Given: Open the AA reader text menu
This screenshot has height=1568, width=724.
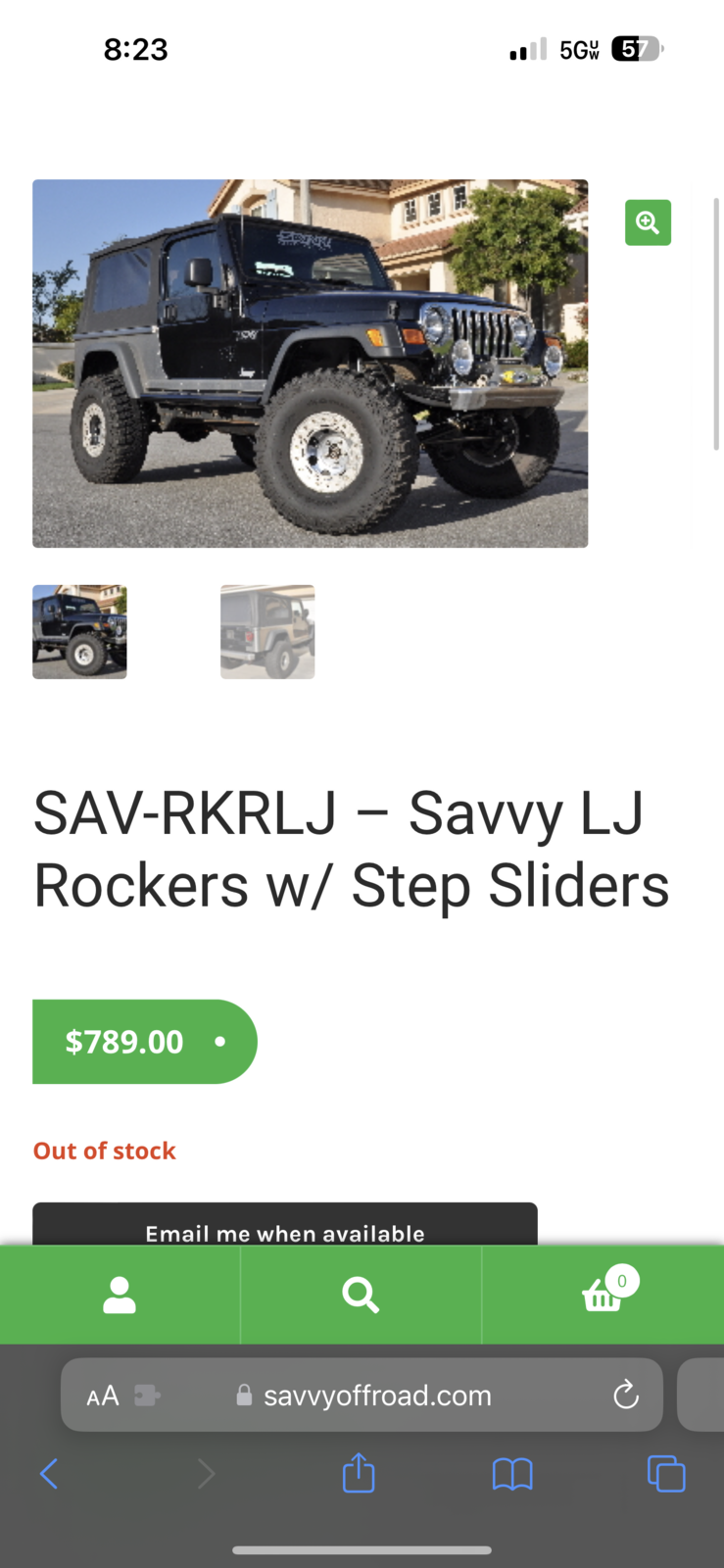Looking at the screenshot, I should point(103,1396).
